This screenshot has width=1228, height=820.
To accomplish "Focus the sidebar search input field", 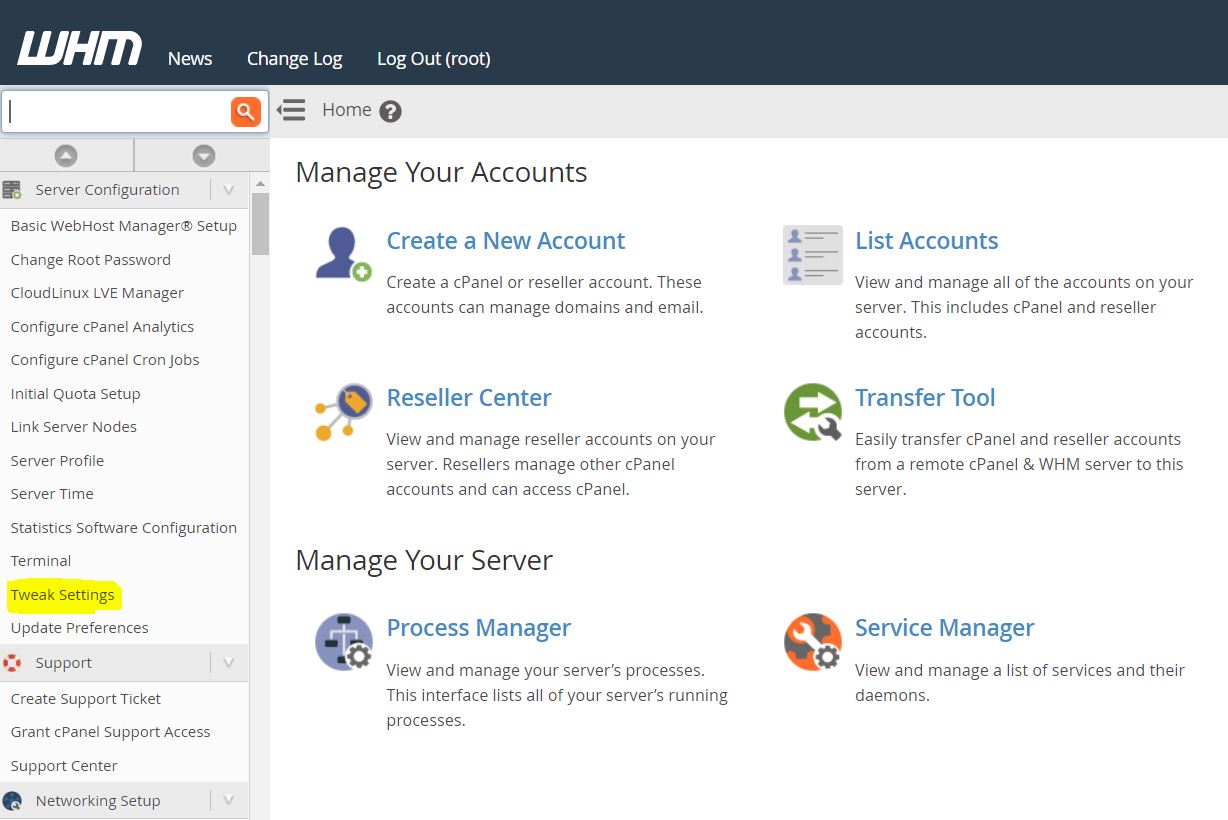I will tap(115, 111).
